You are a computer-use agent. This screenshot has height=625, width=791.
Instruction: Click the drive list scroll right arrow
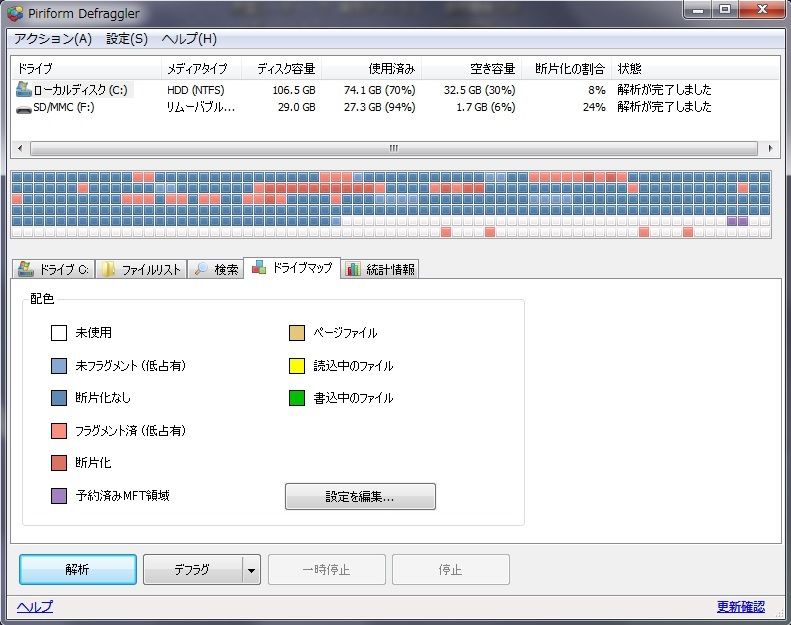click(x=770, y=148)
